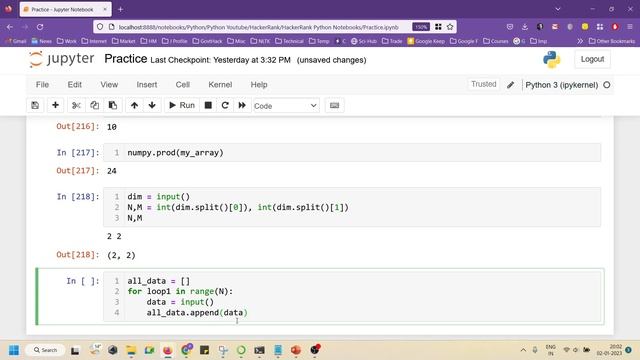Restart the kernel

[225, 105]
